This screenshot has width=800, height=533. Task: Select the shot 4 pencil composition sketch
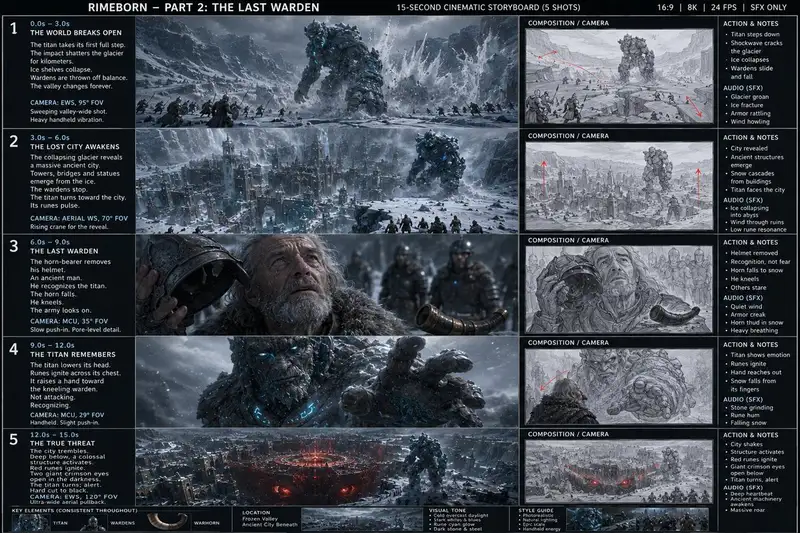pos(619,386)
